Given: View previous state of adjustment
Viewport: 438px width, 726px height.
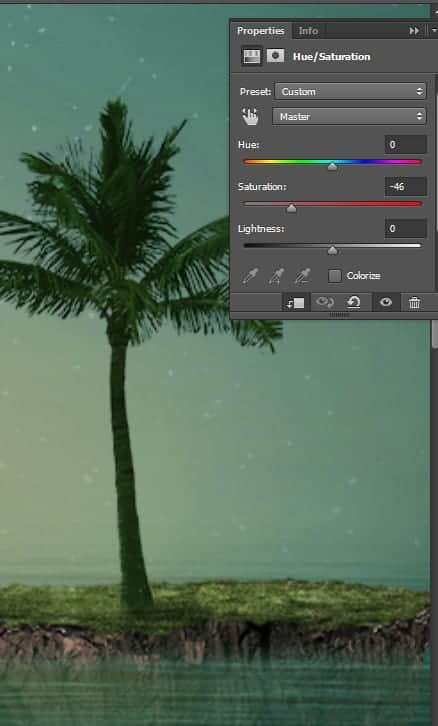Looking at the screenshot, I should [325, 303].
